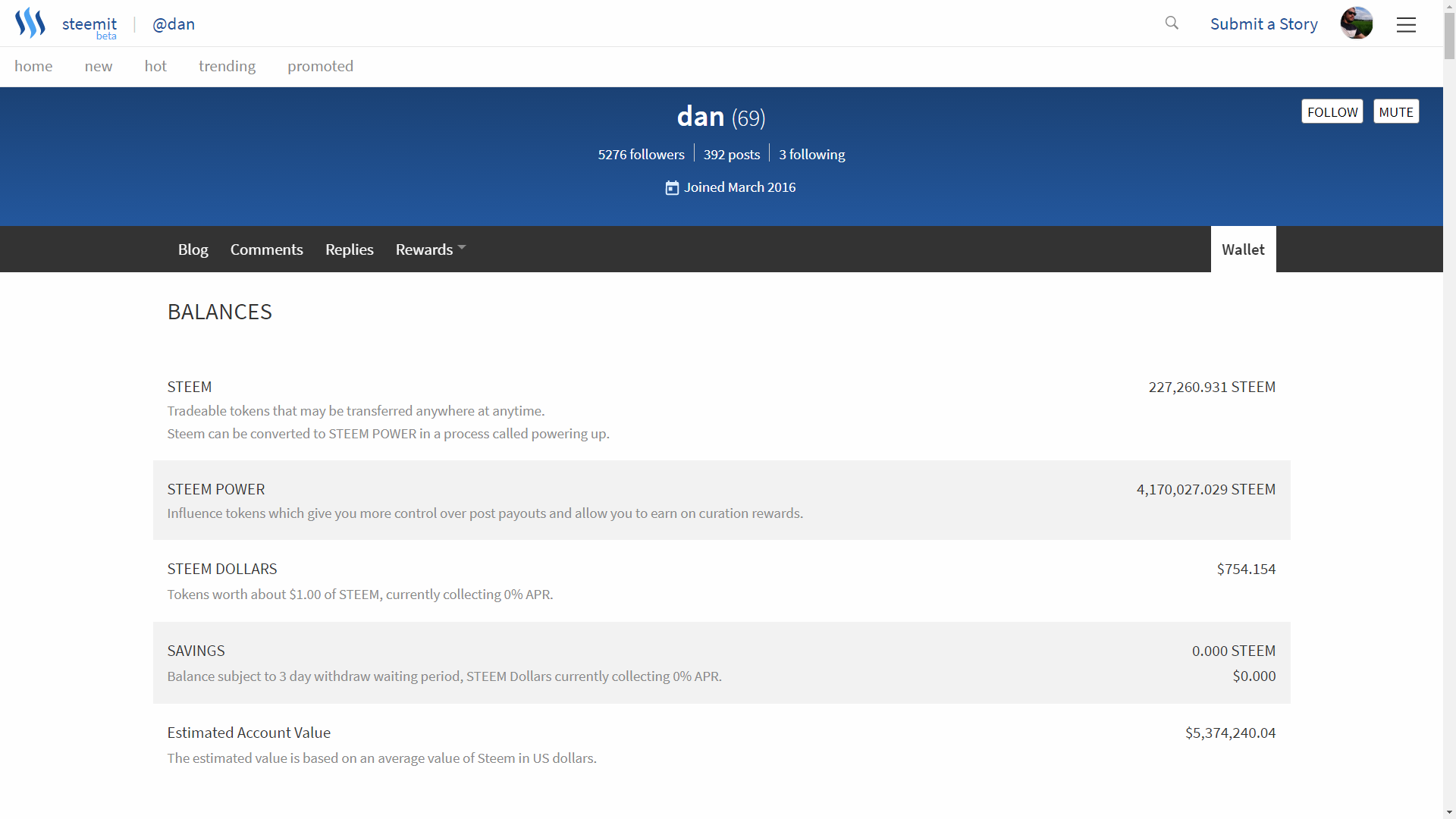The width and height of the screenshot is (1456, 819).
Task: View the 392 posts link
Action: (x=731, y=154)
